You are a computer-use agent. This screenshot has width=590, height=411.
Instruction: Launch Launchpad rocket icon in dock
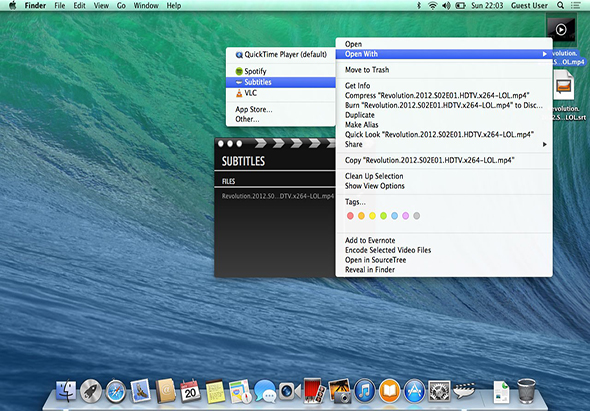tap(91, 391)
